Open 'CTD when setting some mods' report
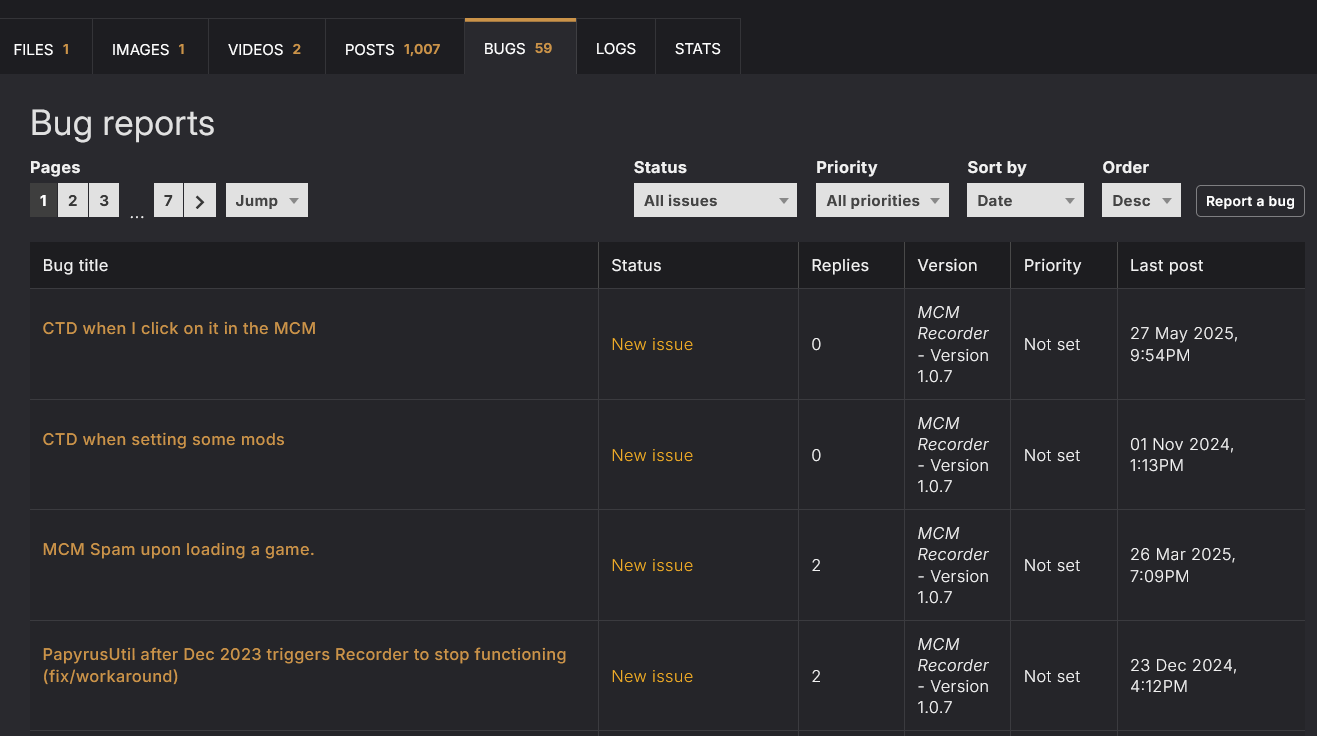 tap(163, 439)
